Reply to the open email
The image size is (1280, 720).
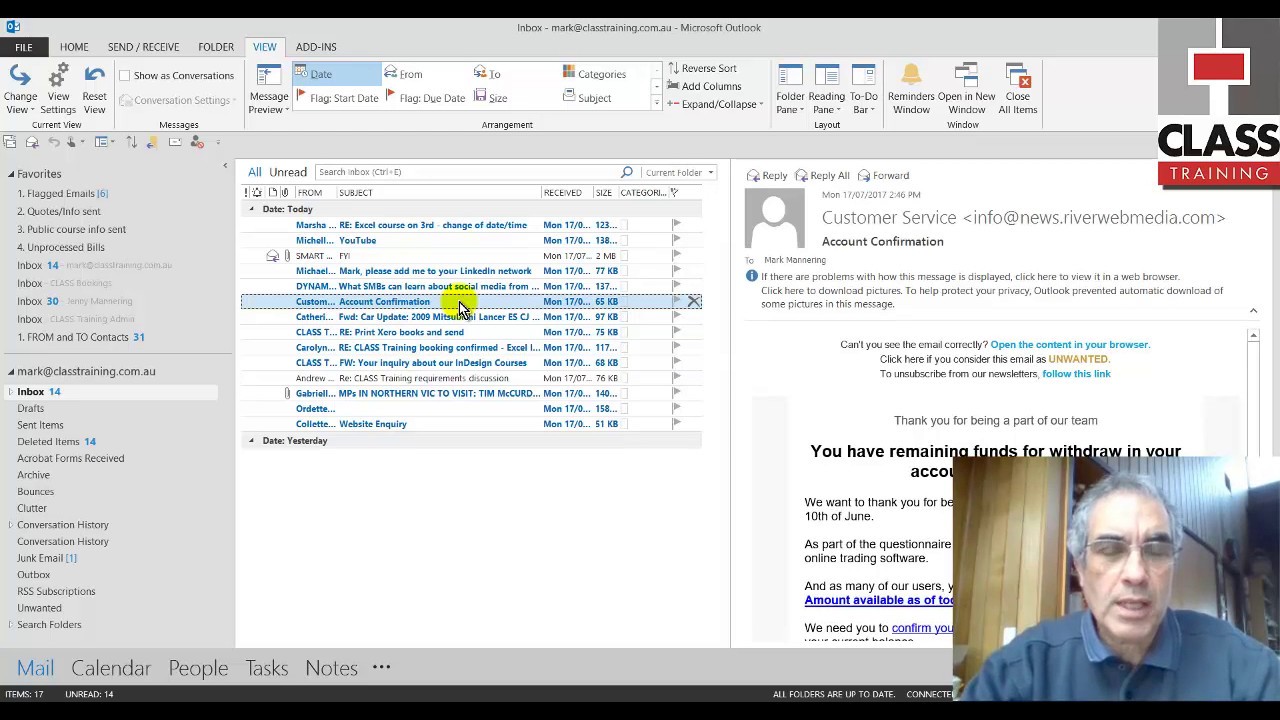(x=766, y=176)
